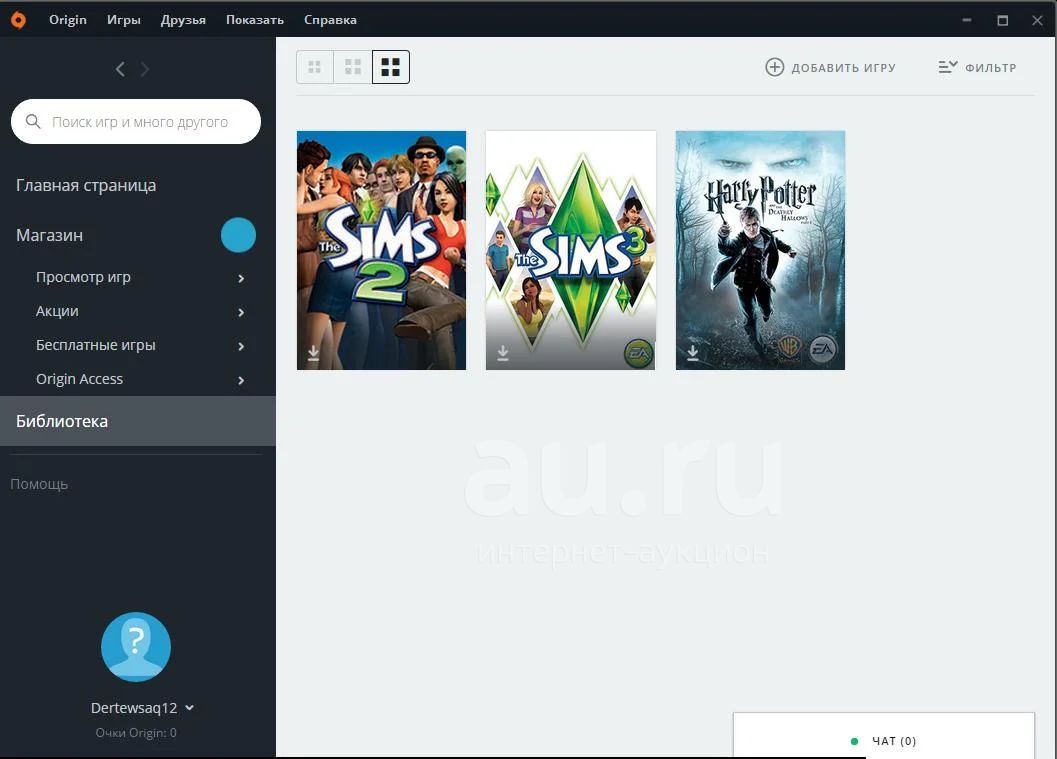Screen dimensions: 1057x759
Task: Select Просмотр игр in sidebar
Action: (x=84, y=277)
